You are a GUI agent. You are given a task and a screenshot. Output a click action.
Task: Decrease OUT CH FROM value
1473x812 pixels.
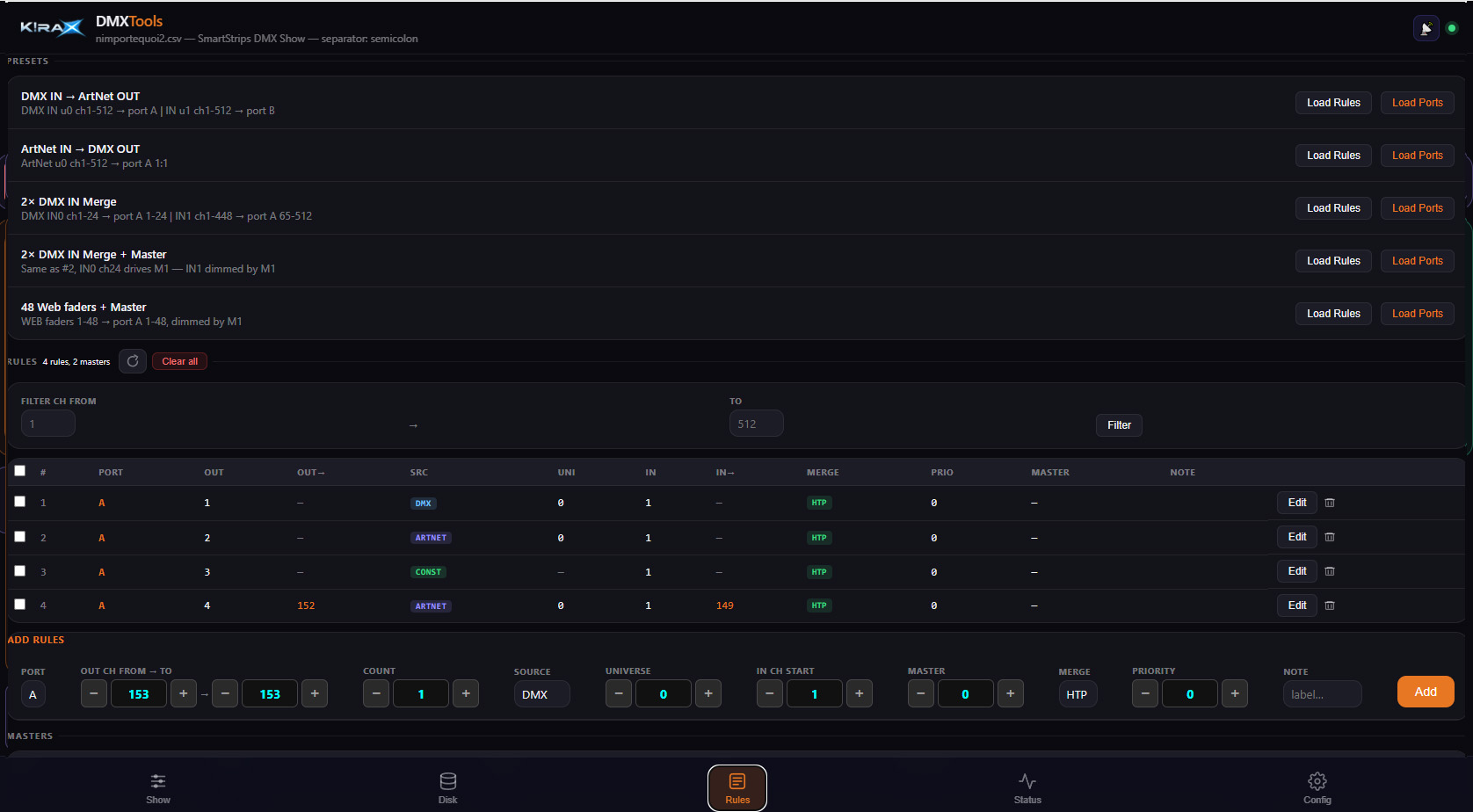click(x=94, y=693)
